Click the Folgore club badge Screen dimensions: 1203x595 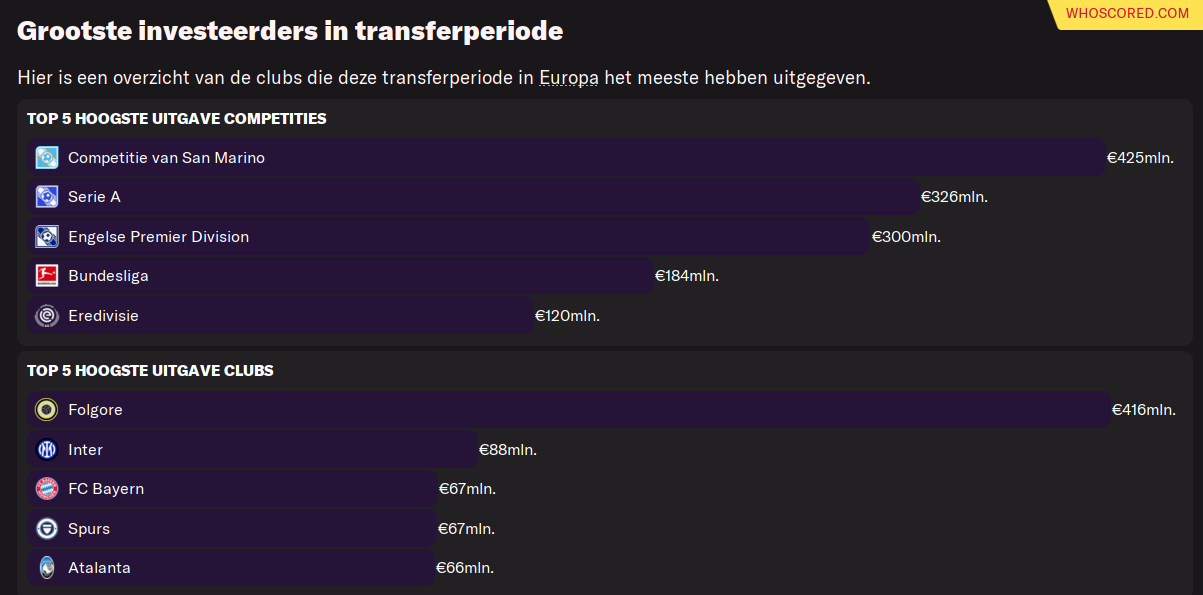[x=46, y=409]
